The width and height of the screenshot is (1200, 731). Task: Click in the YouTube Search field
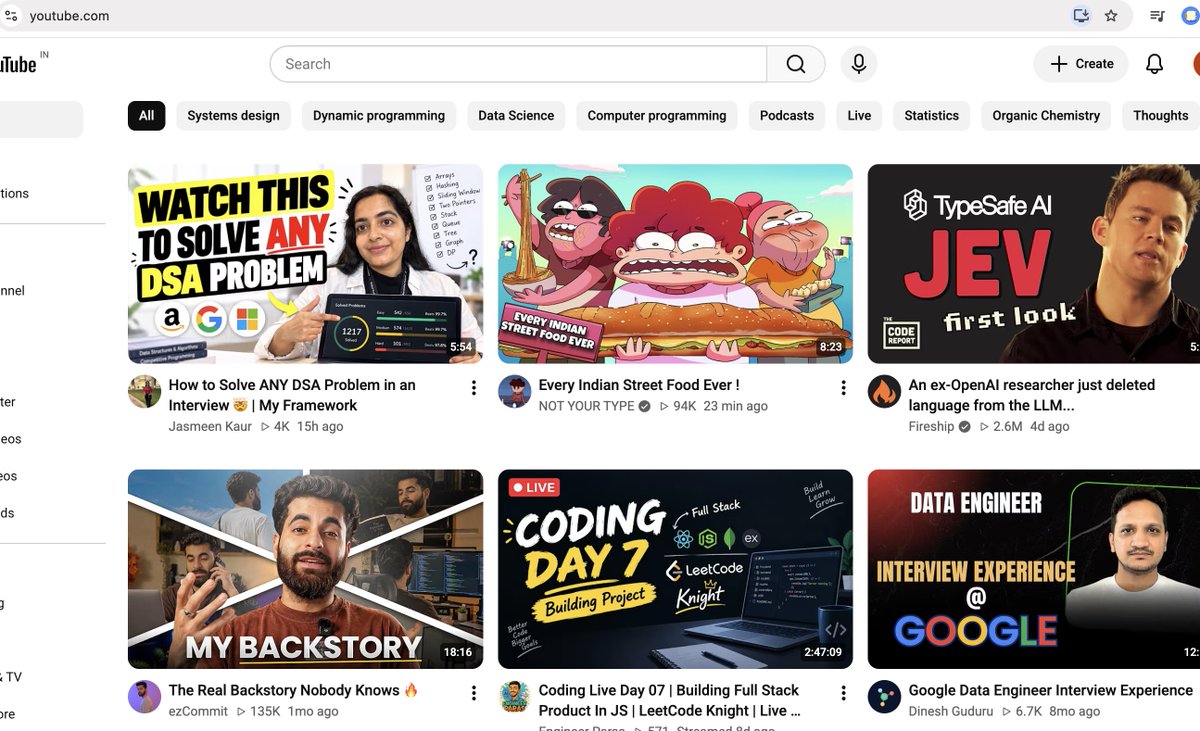(x=518, y=64)
